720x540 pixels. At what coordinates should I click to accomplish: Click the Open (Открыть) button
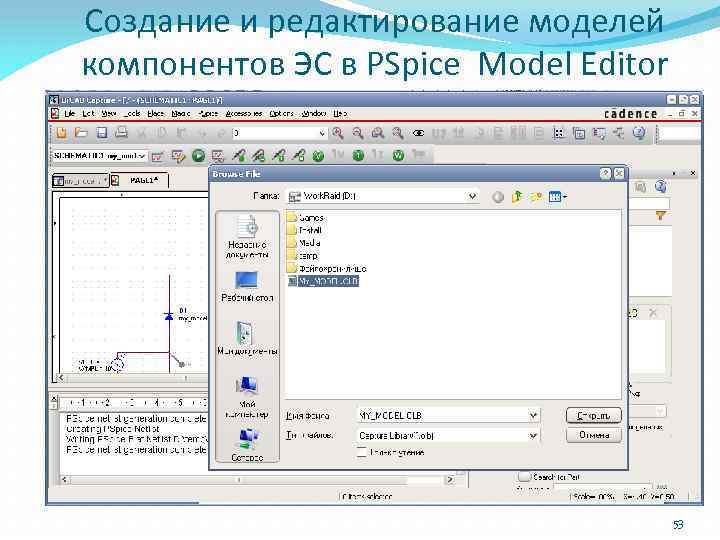tap(594, 416)
